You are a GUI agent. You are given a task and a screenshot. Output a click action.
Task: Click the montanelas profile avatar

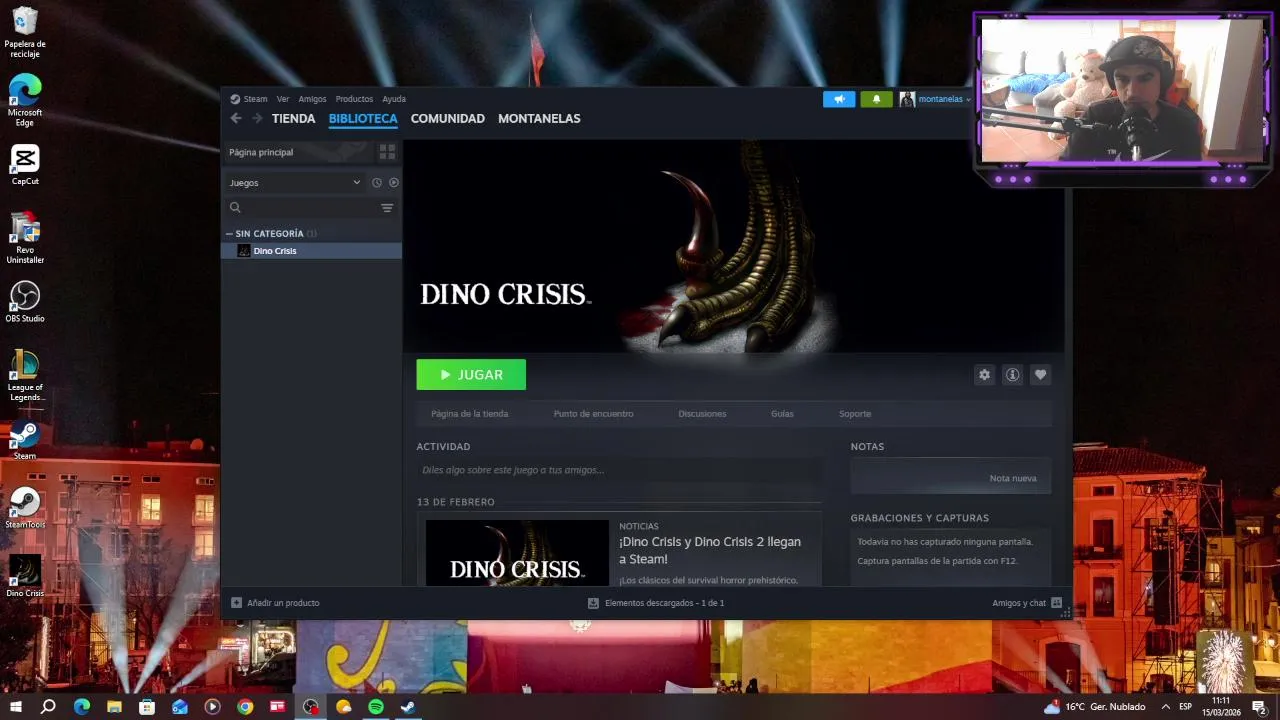point(907,99)
